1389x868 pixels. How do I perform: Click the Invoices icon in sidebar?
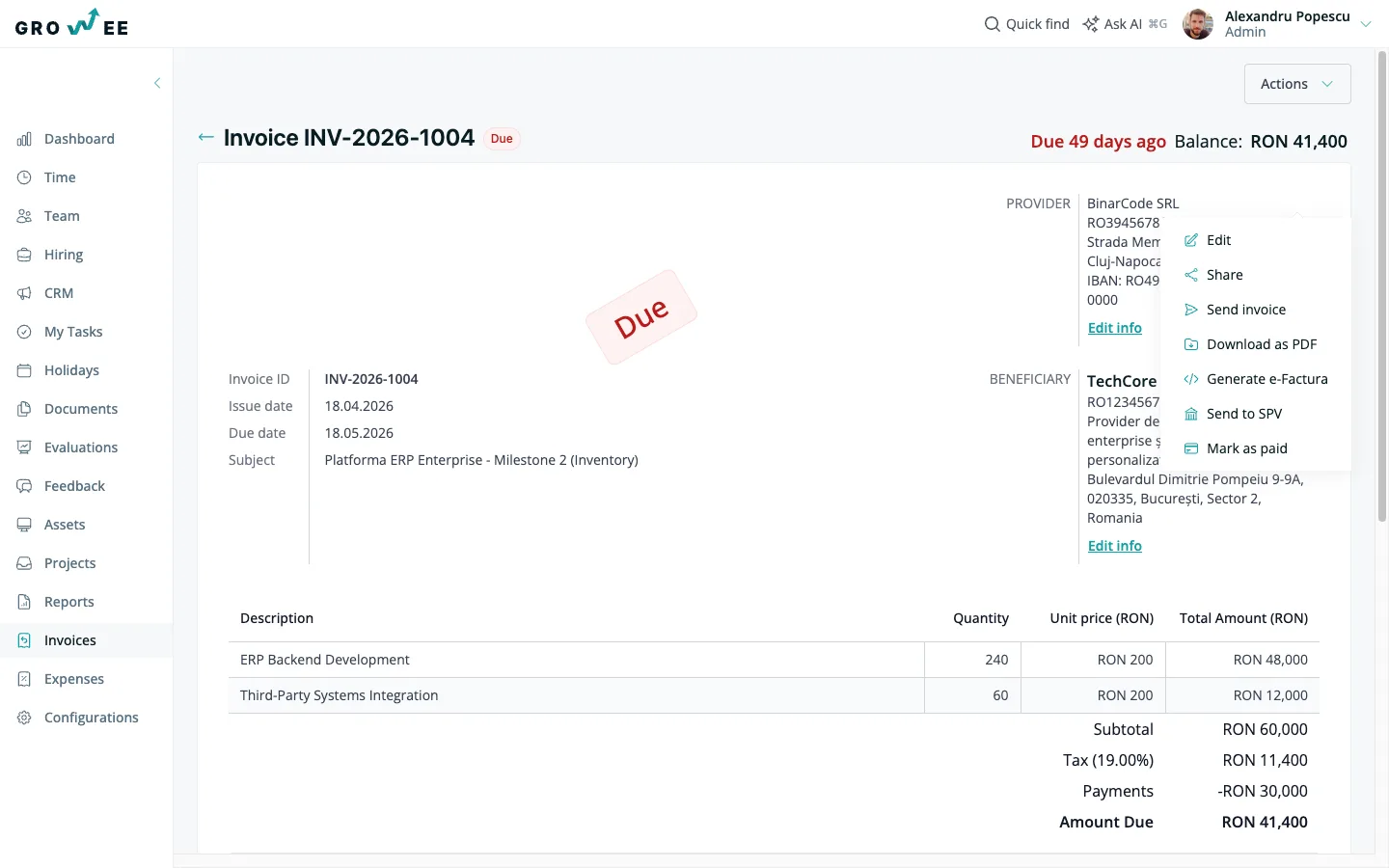point(24,640)
